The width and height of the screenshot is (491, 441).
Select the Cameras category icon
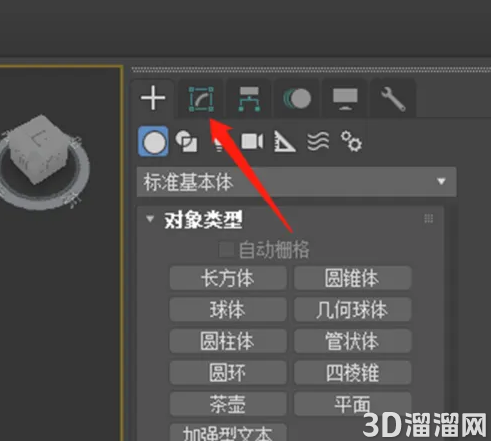252,141
